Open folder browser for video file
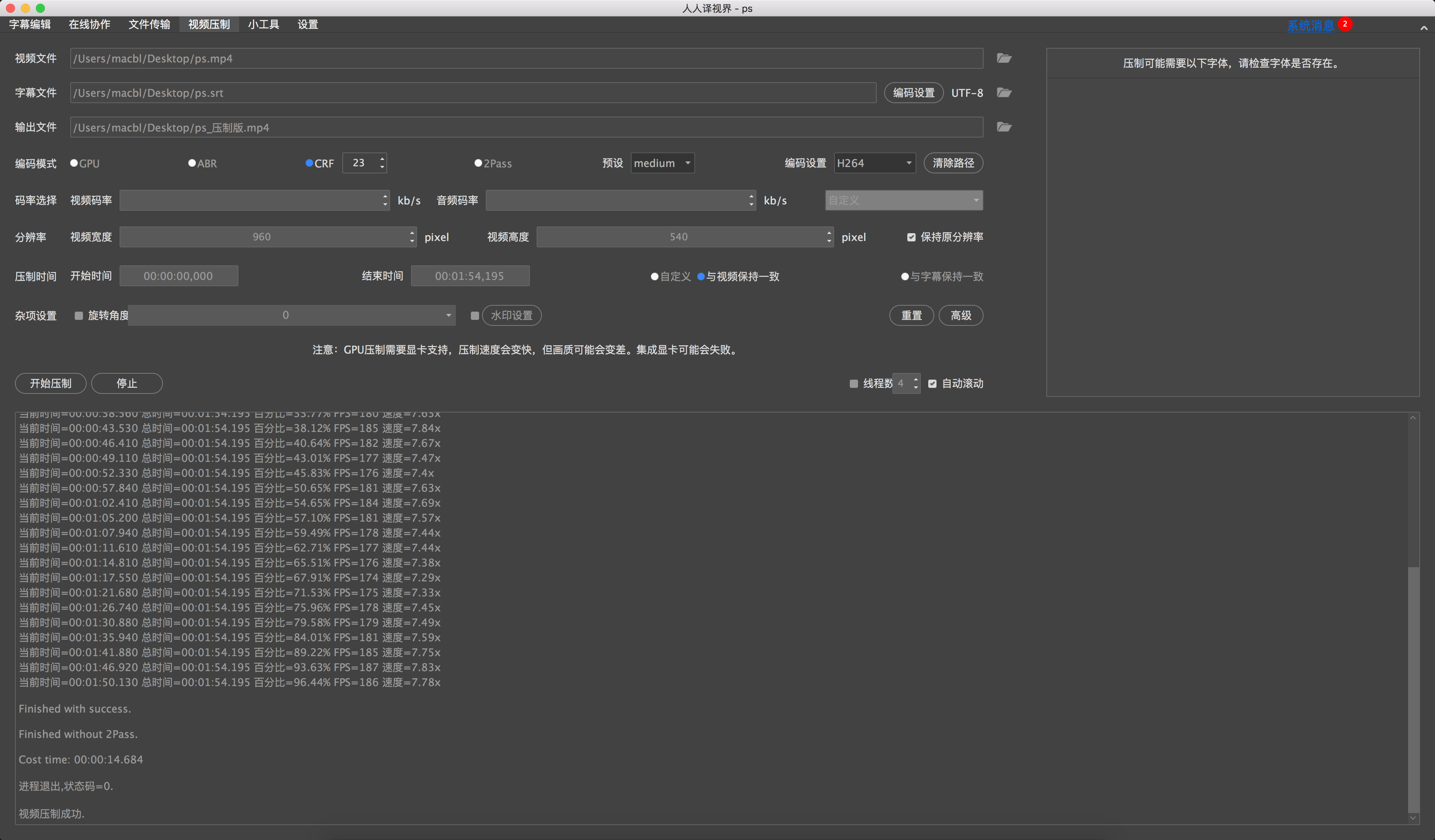The height and width of the screenshot is (840, 1435). 1004,58
